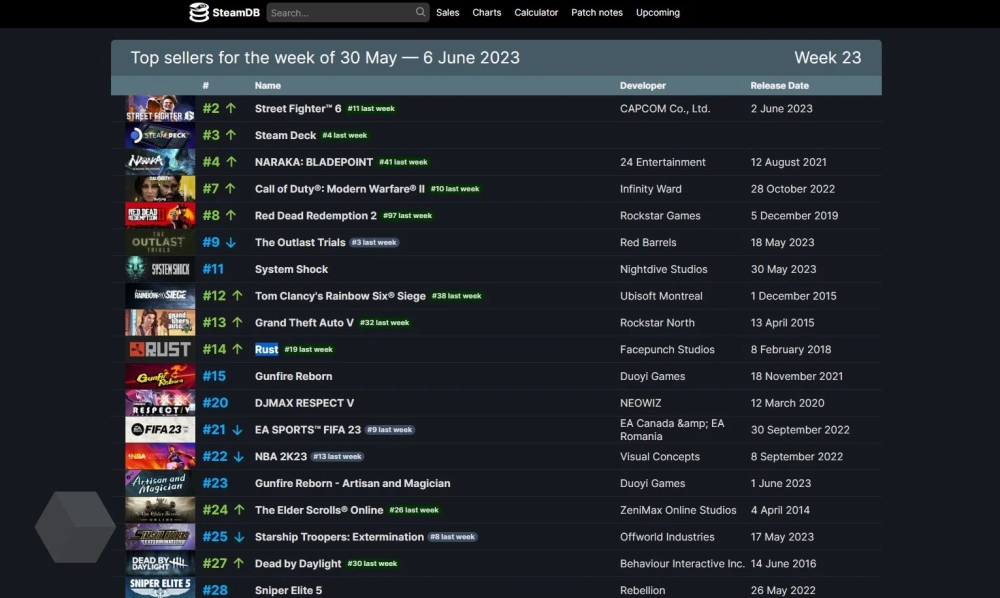Click the Dead by Daylight thumbnail

coord(160,564)
